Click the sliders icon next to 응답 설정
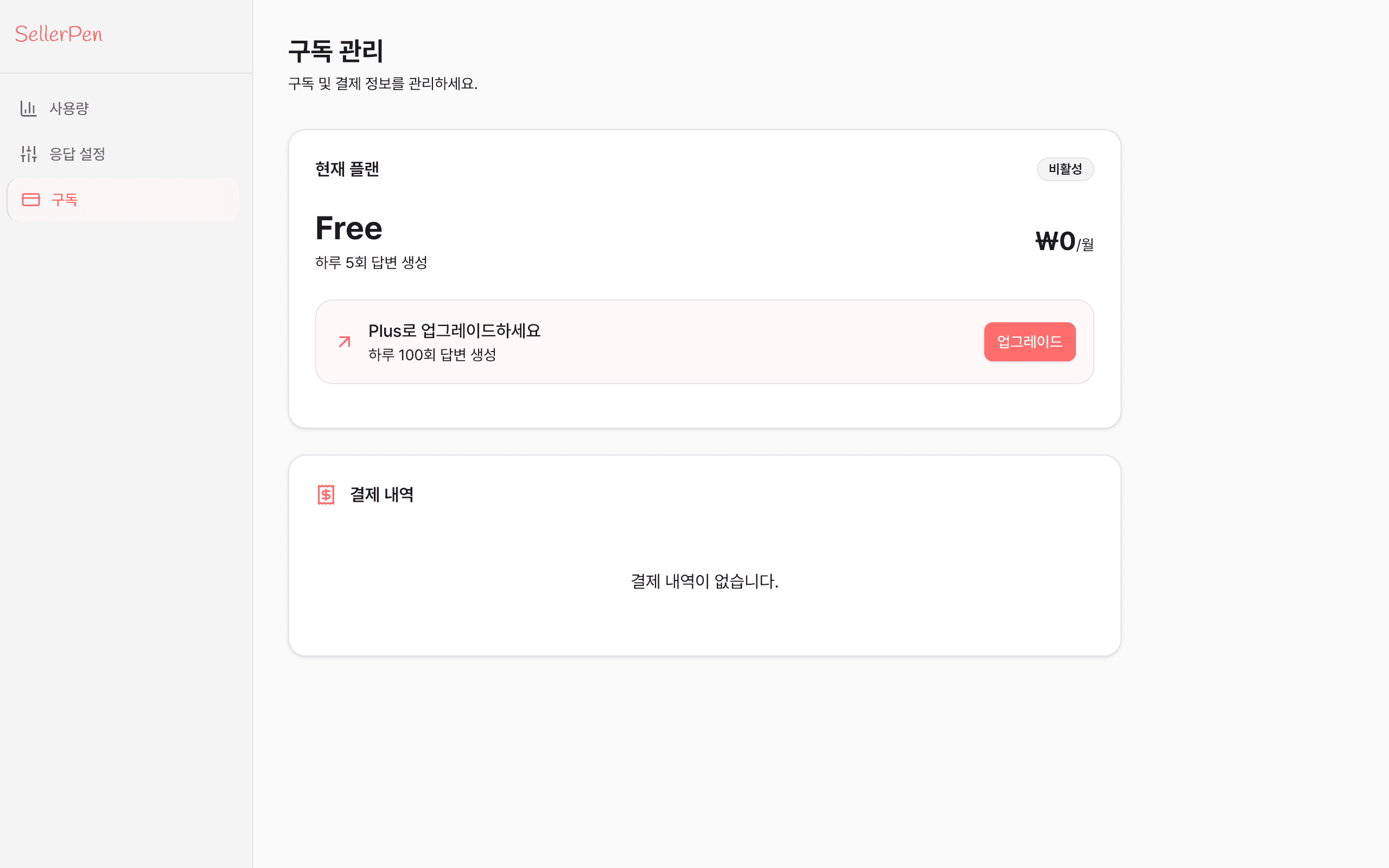The image size is (1389, 868). point(28,154)
